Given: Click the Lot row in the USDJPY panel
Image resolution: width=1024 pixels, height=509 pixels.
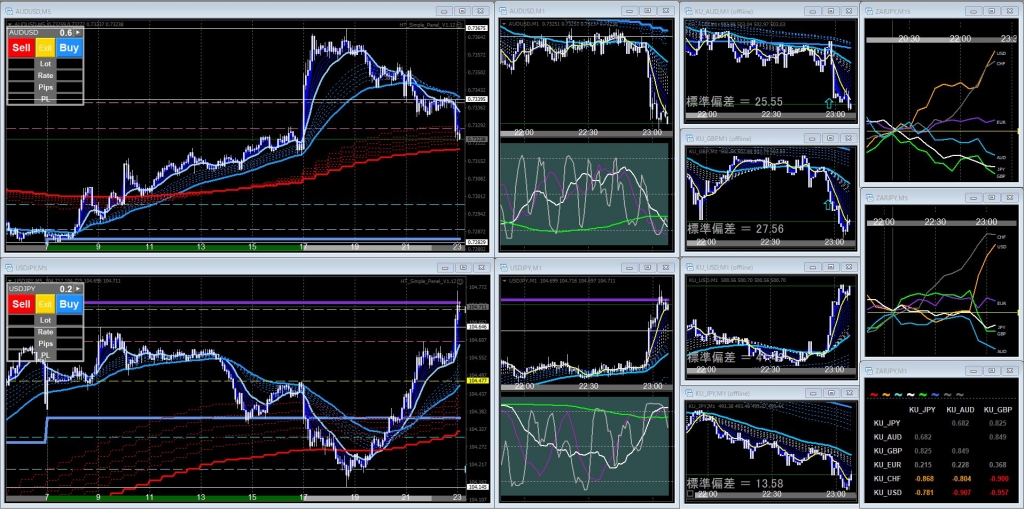Looking at the screenshot, I should pyautogui.click(x=45, y=318).
